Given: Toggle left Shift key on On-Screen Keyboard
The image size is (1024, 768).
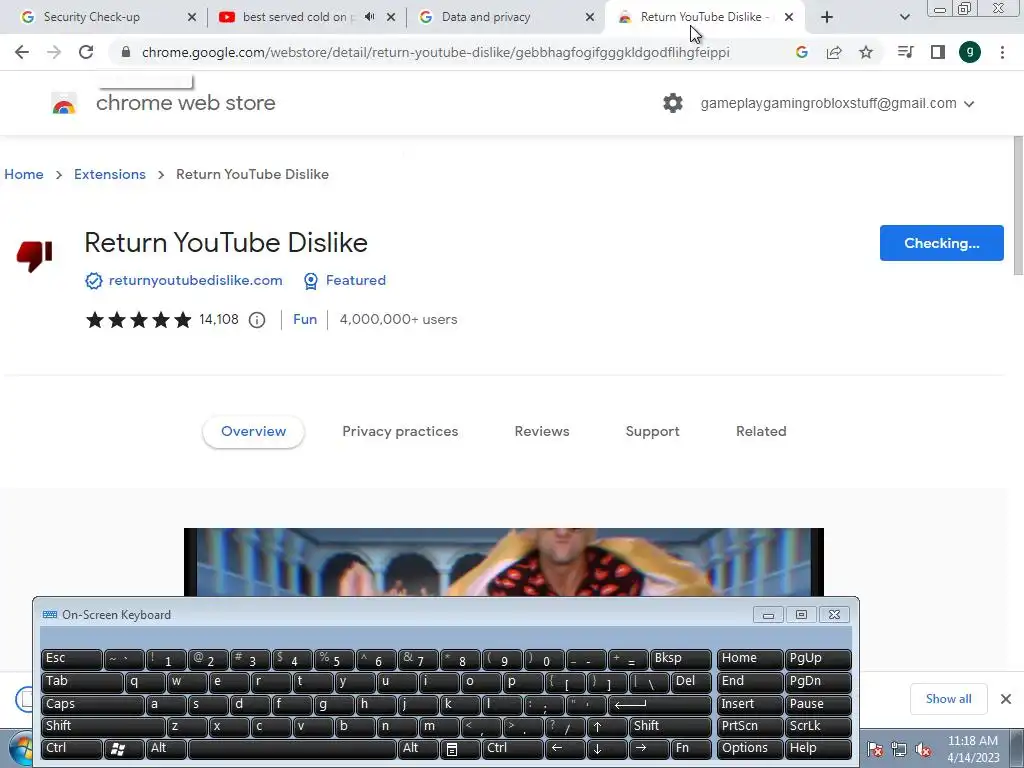Looking at the screenshot, I should click(103, 726).
